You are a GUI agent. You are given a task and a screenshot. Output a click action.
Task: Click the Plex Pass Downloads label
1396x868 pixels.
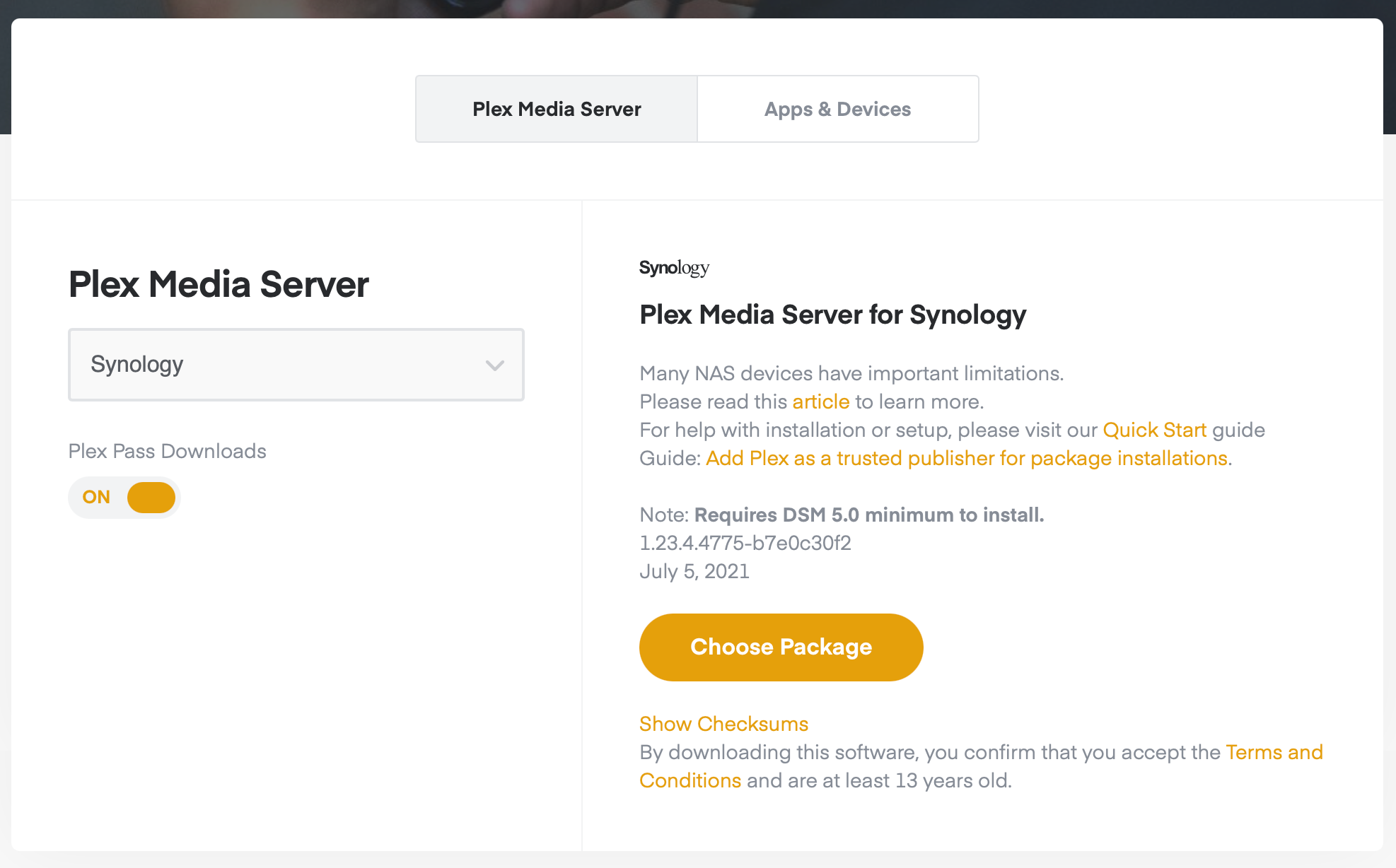tap(168, 451)
